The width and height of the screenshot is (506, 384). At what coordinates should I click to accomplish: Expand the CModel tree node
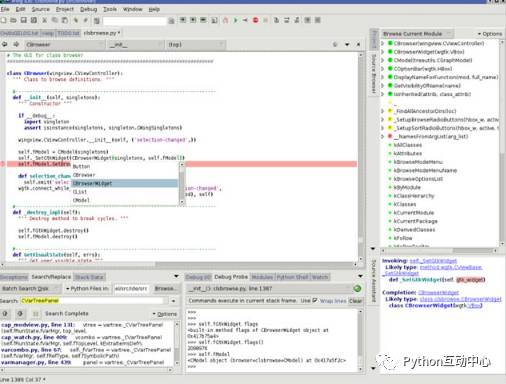tap(383, 60)
